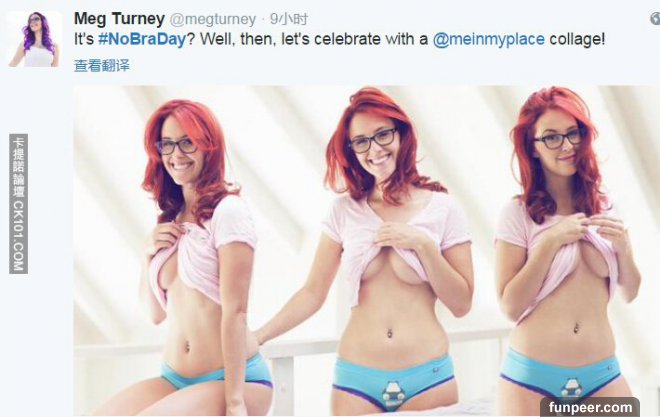Click the globe icon at tweet's edge

tap(655, 19)
